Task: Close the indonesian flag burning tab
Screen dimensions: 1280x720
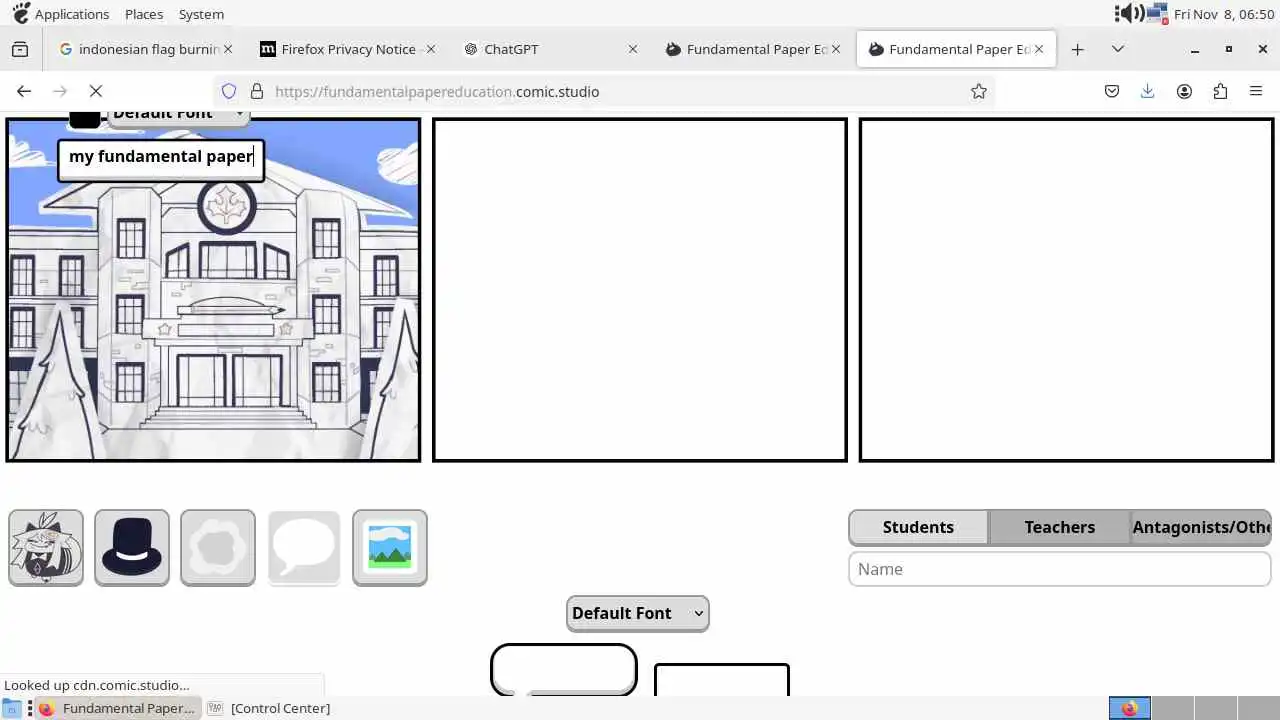Action: pos(228,49)
